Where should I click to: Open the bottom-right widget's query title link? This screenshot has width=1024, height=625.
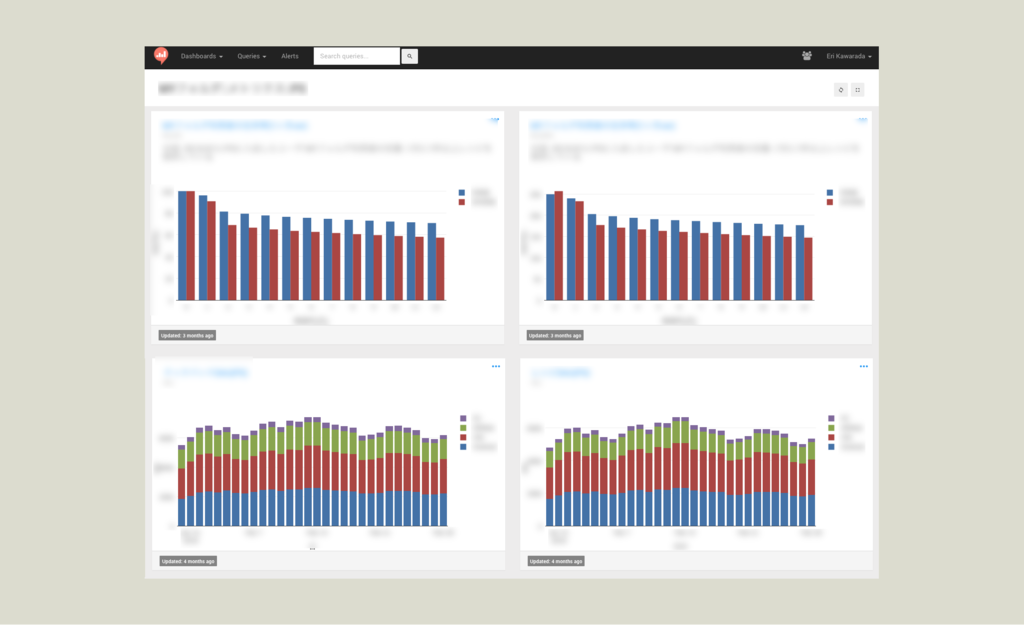pyautogui.click(x=560, y=373)
